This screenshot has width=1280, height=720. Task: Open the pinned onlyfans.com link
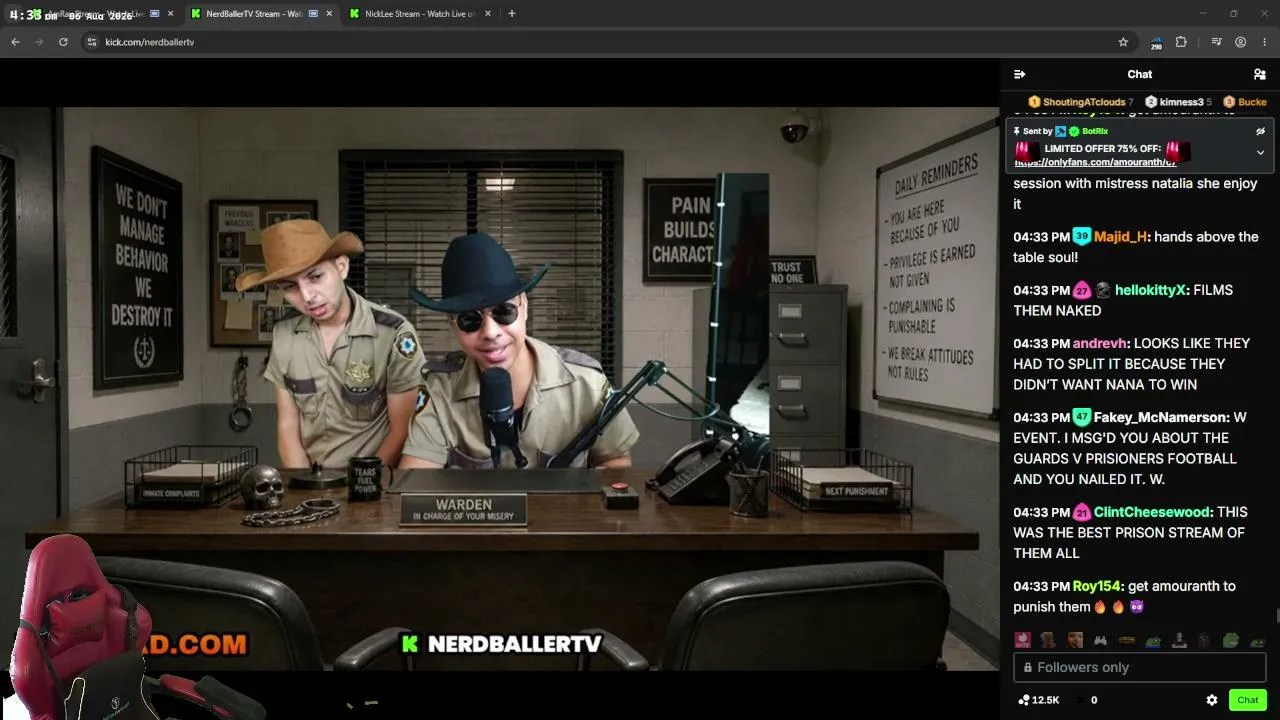(x=1094, y=162)
